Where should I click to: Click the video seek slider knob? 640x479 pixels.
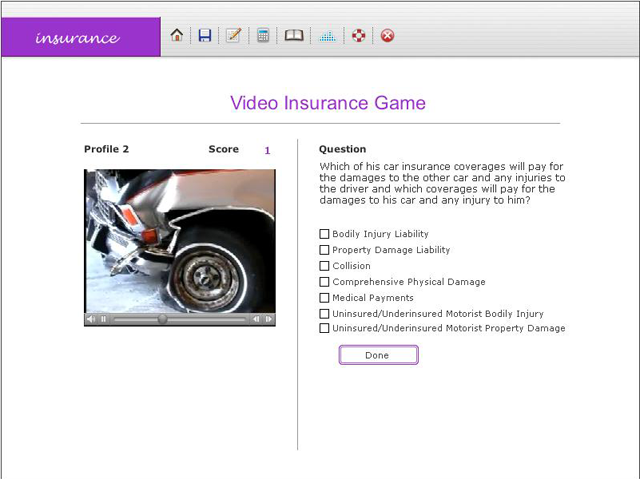162,319
